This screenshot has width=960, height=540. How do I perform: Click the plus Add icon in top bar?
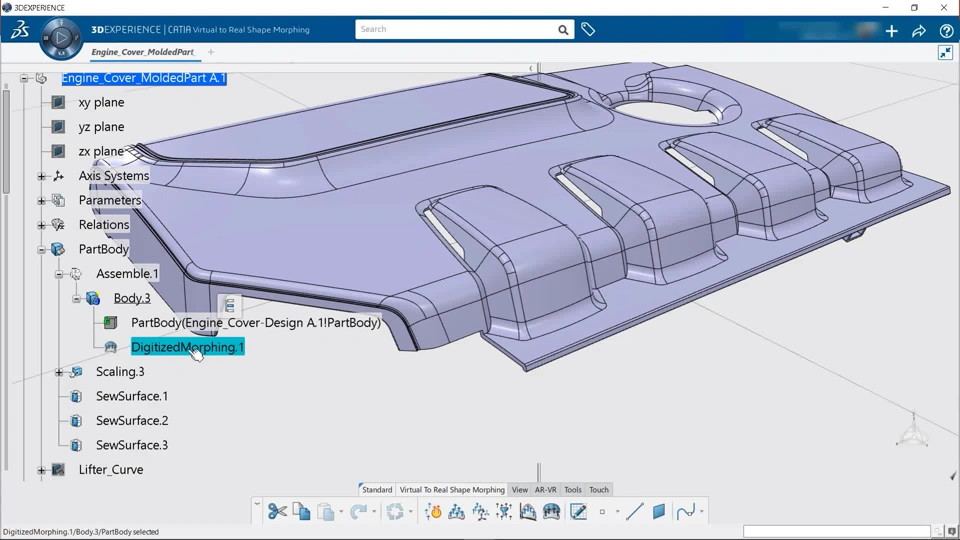(x=891, y=31)
